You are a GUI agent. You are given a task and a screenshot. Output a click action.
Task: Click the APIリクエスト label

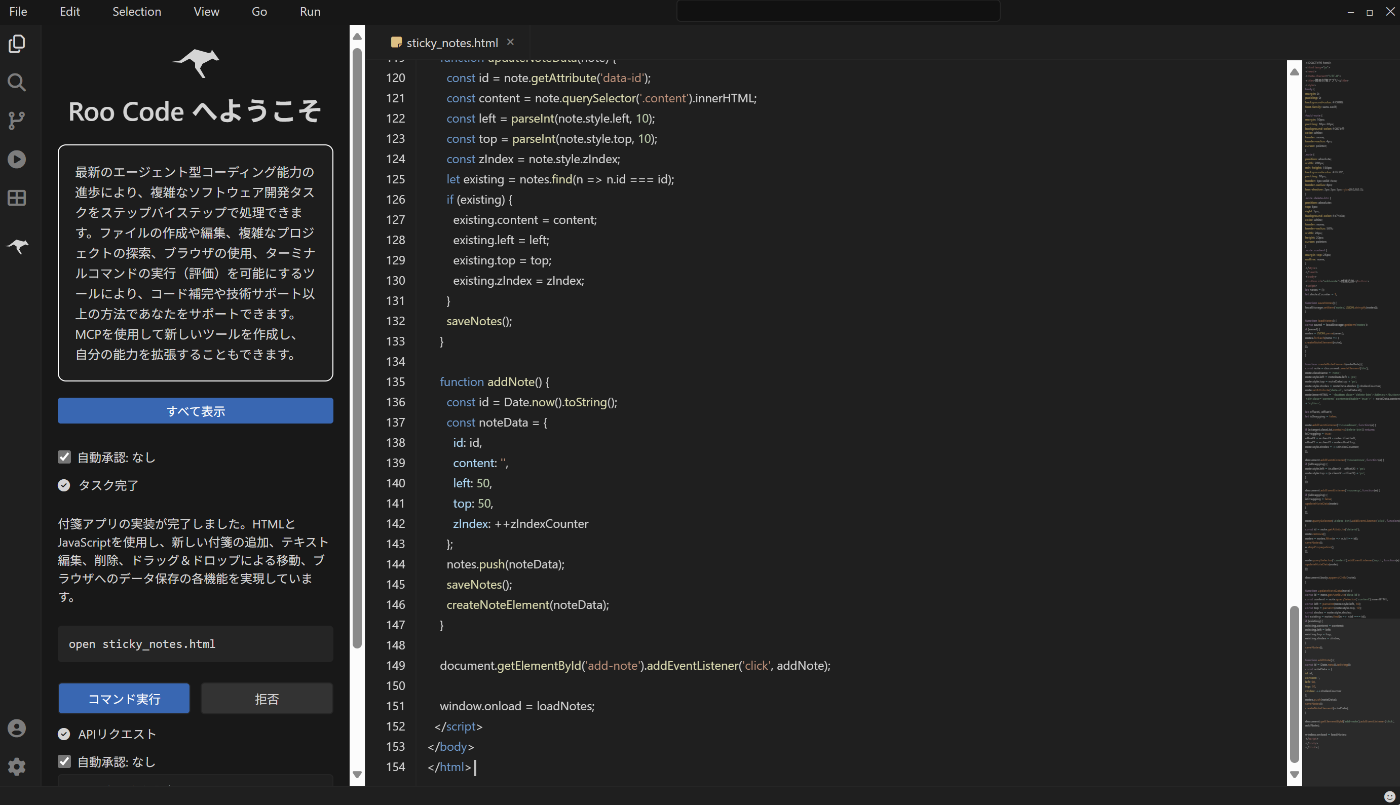pyautogui.click(x=117, y=734)
